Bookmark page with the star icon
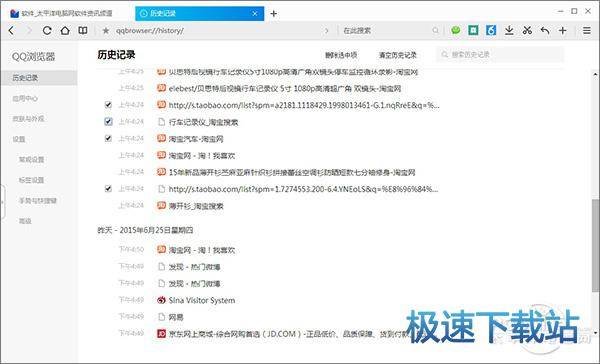The height and width of the screenshot is (364, 600). [x=106, y=31]
